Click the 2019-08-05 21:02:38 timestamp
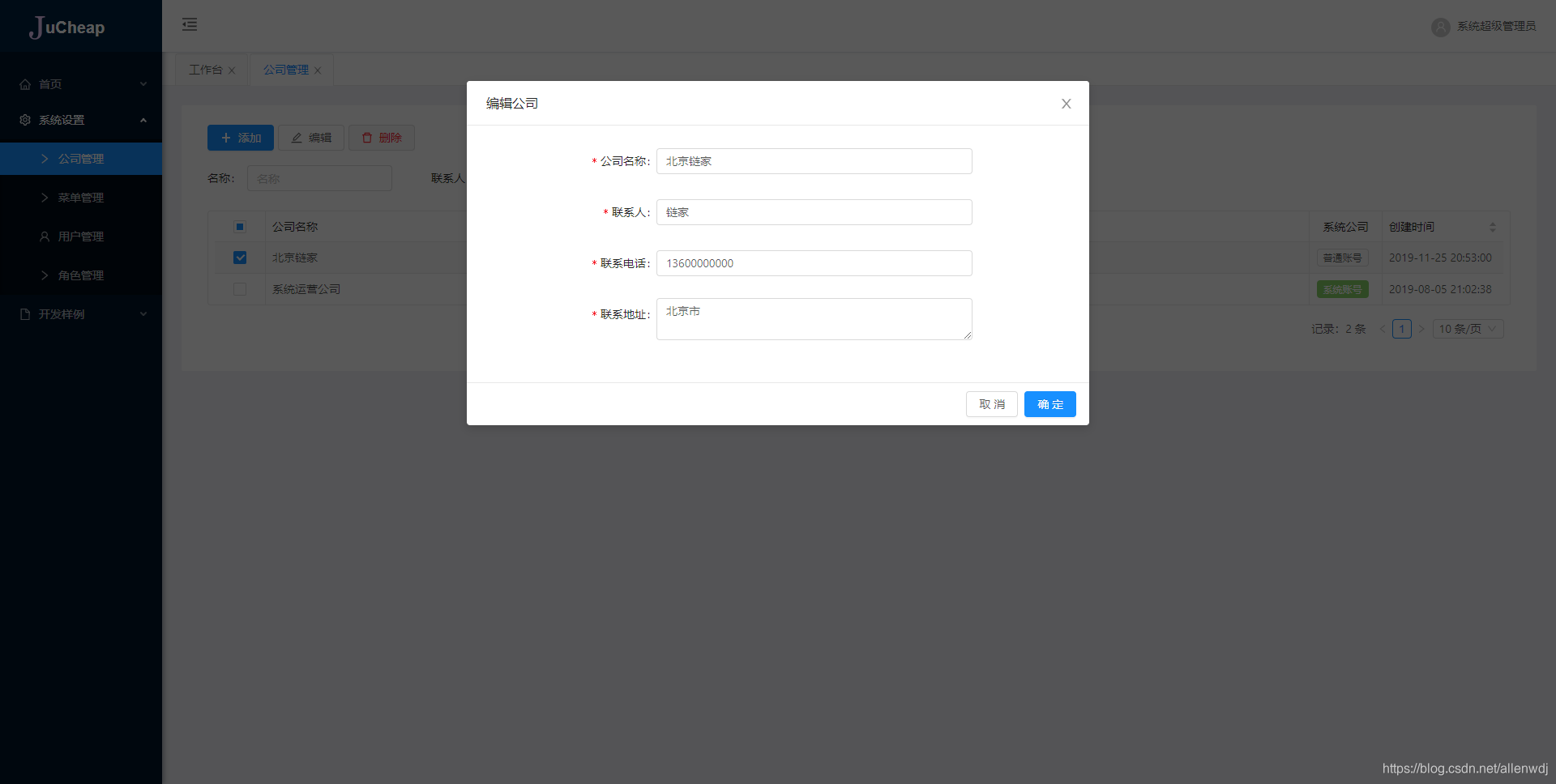Viewport: 1556px width, 784px height. click(x=1440, y=289)
